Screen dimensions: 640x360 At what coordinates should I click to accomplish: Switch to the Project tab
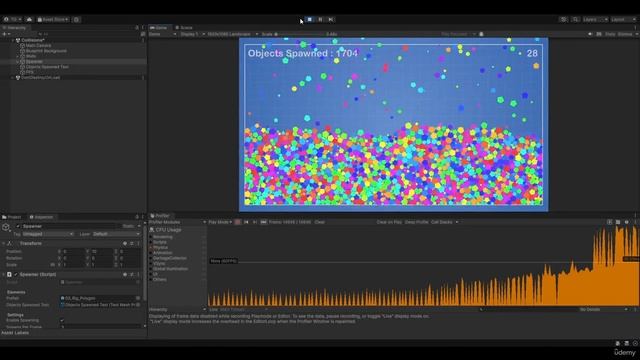[12, 217]
